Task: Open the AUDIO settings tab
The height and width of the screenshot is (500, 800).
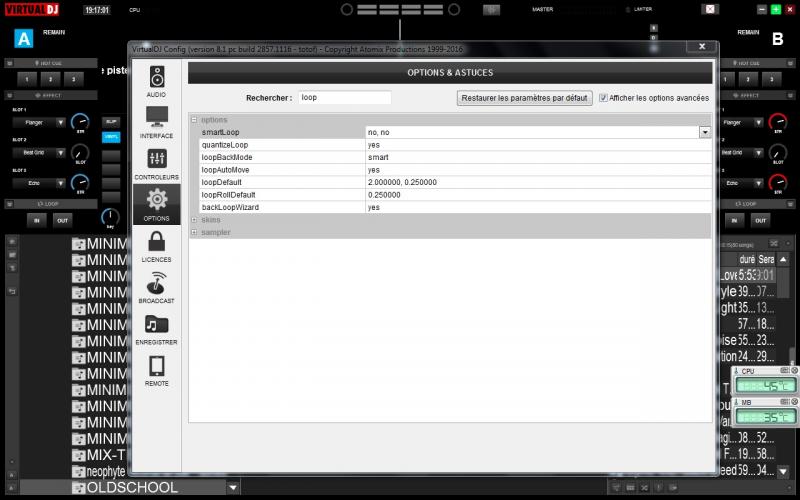Action: (x=157, y=82)
